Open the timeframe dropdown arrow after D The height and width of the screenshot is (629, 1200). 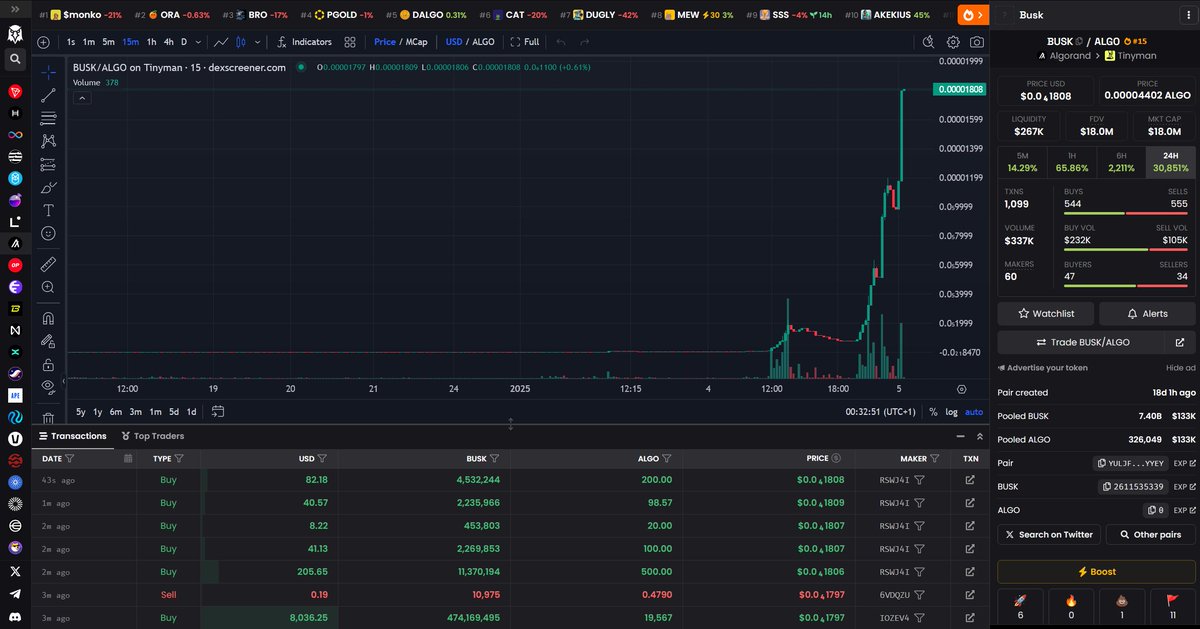(x=200, y=42)
